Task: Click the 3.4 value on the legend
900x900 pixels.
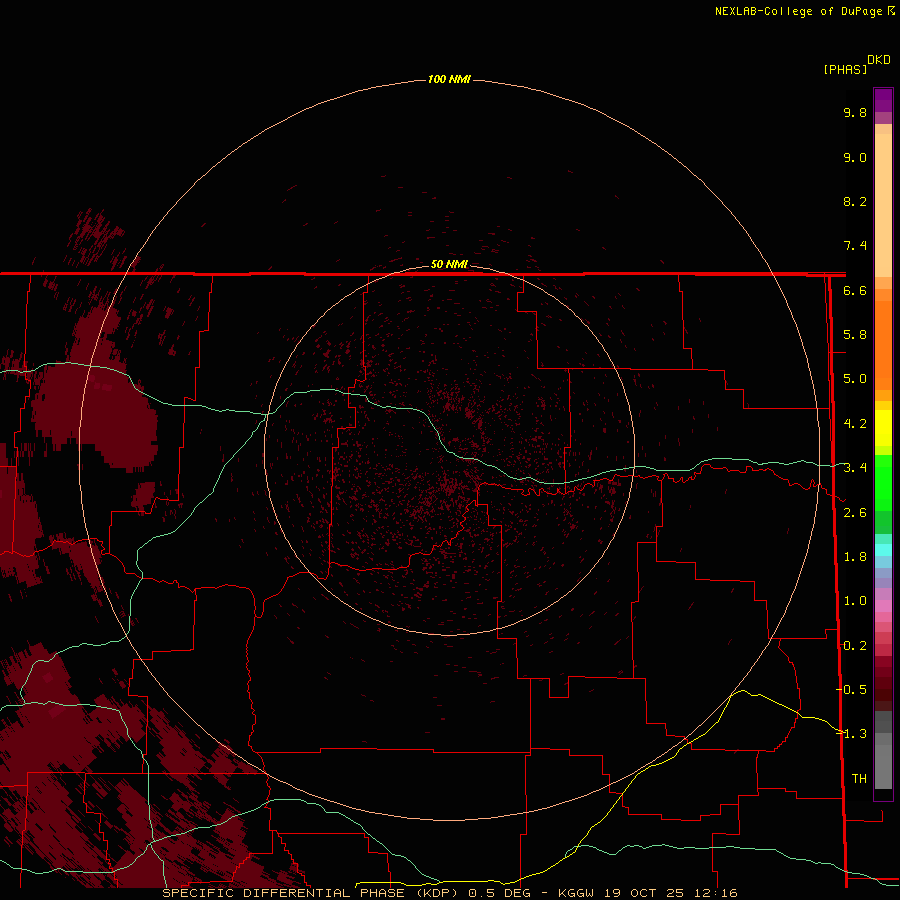Action: pyautogui.click(x=855, y=468)
